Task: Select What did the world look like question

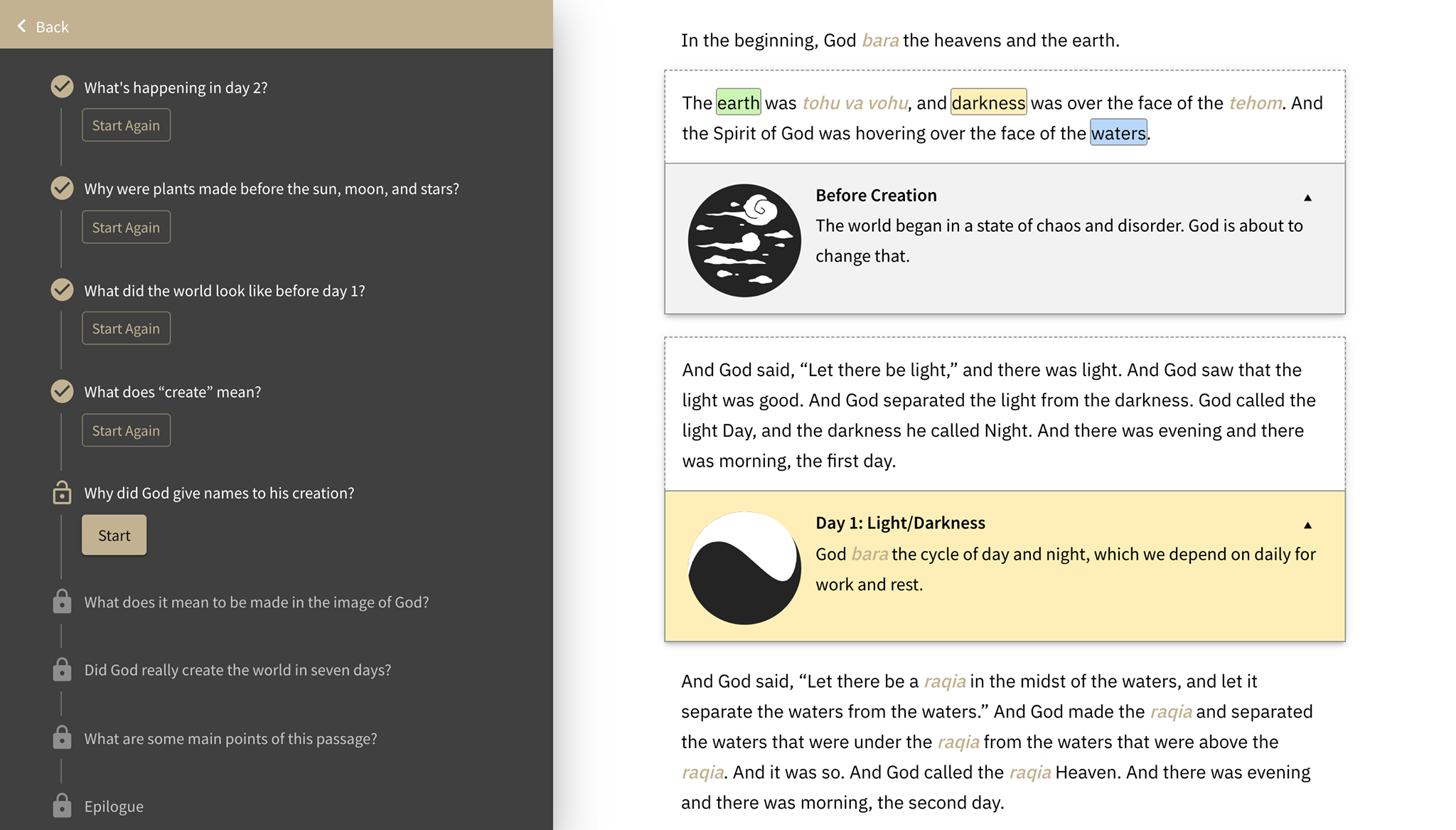Action: tap(224, 291)
